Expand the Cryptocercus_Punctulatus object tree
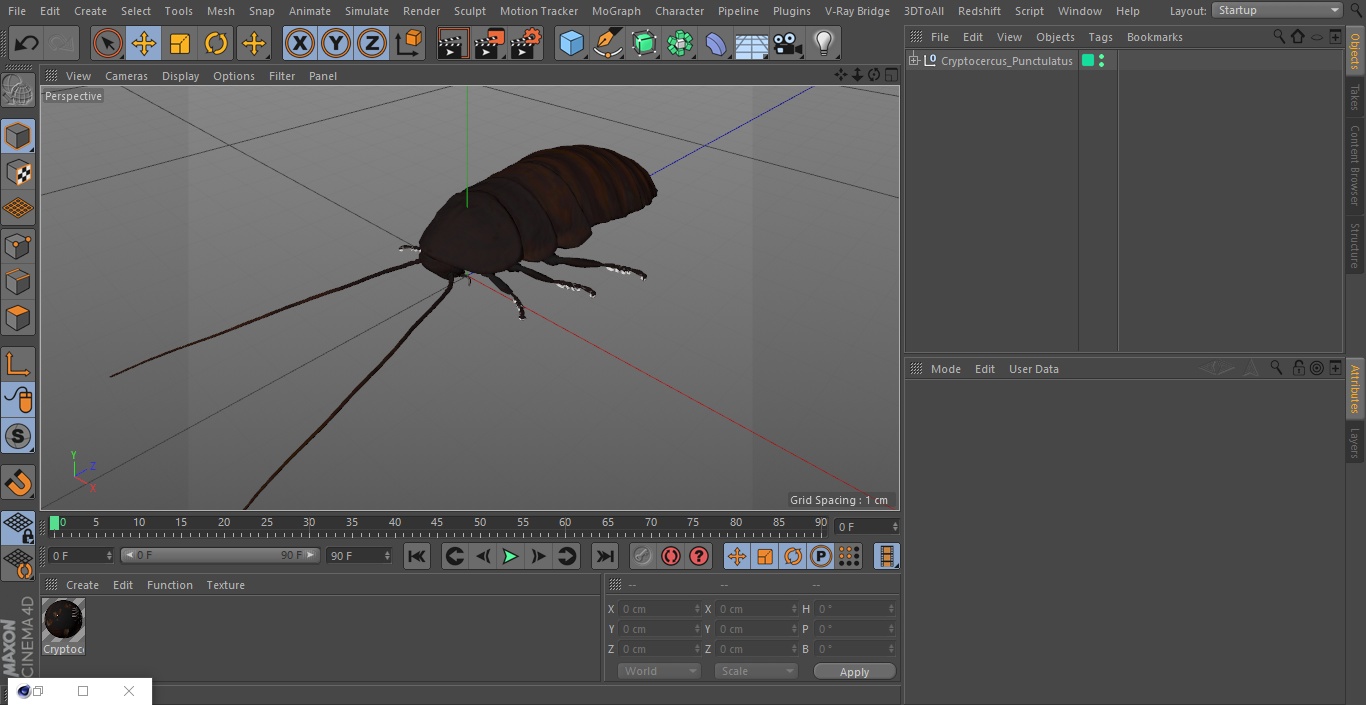 913,61
